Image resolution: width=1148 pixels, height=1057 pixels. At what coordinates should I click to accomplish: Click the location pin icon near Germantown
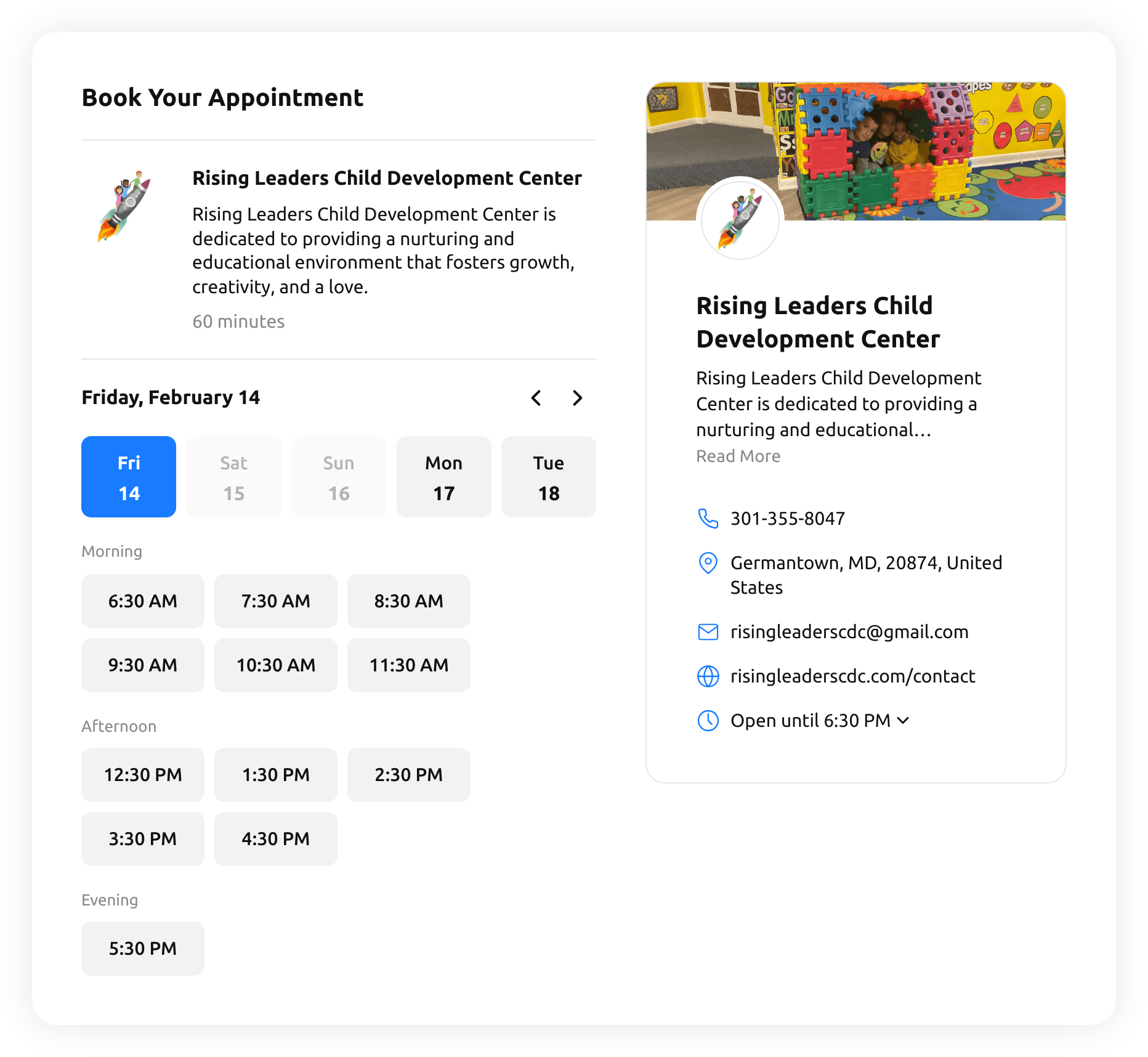[x=708, y=563]
